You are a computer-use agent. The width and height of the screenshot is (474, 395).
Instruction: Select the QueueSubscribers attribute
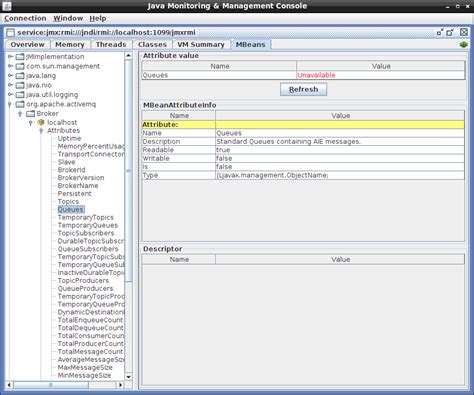[88, 249]
